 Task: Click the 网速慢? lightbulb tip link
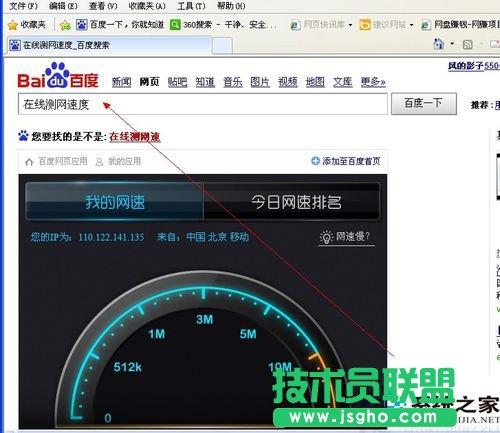pos(346,237)
